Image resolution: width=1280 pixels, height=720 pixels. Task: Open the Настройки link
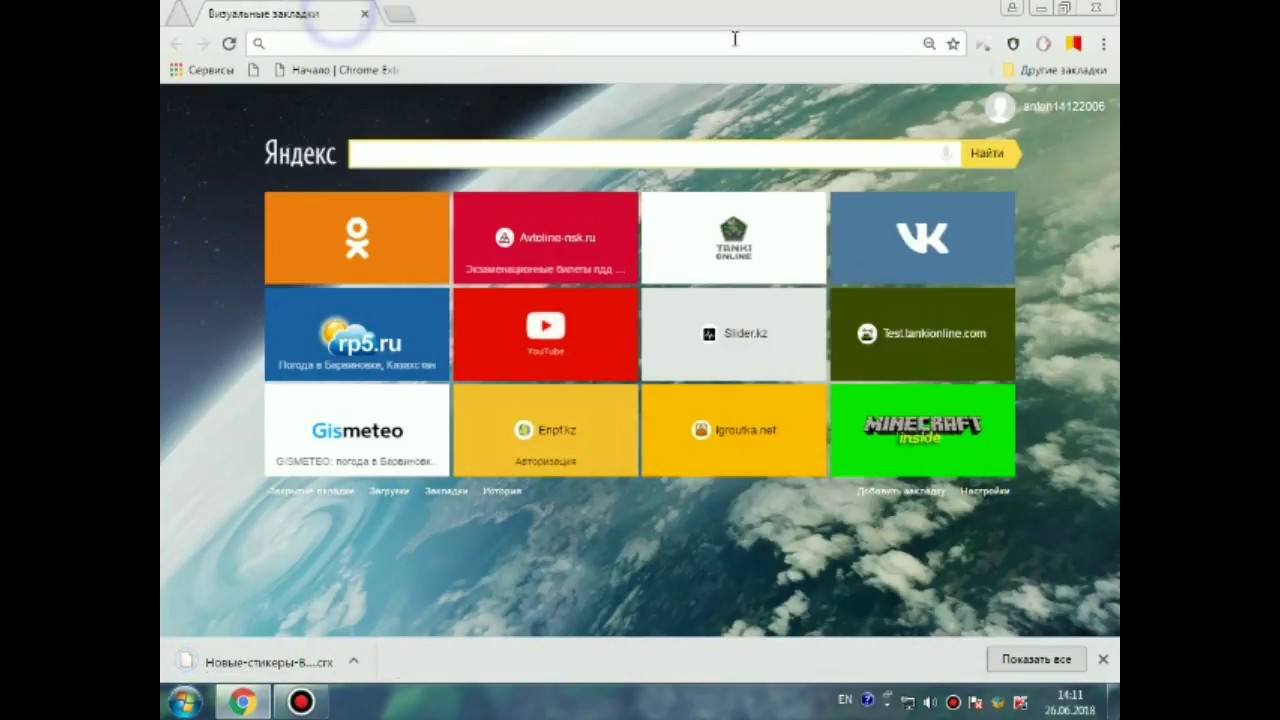pyautogui.click(x=985, y=491)
